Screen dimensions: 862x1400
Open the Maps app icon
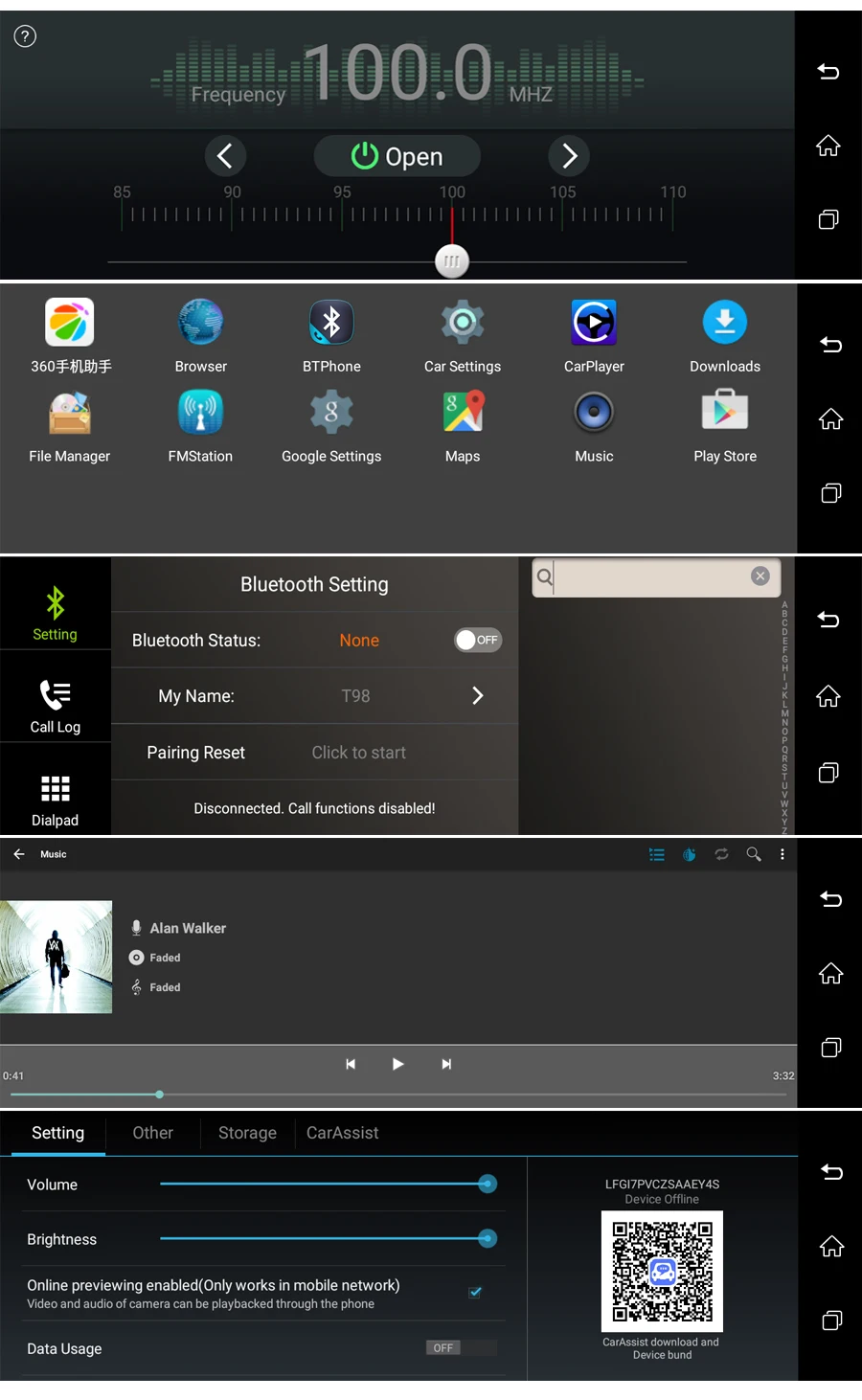coord(463,412)
